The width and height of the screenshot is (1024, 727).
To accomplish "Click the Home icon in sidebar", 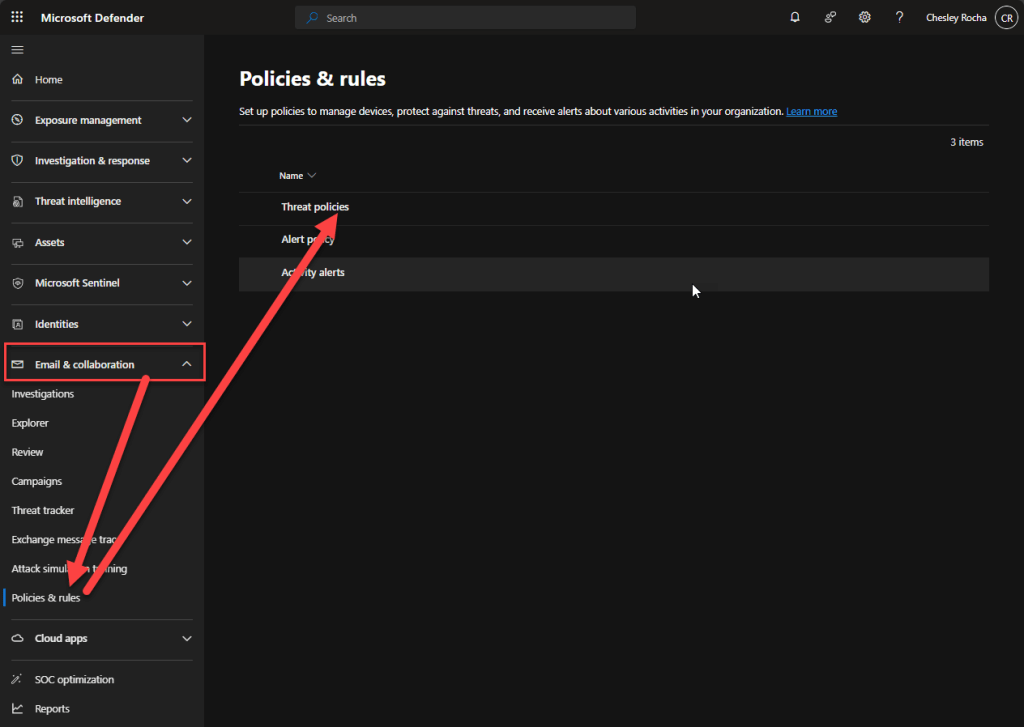I will [17, 80].
